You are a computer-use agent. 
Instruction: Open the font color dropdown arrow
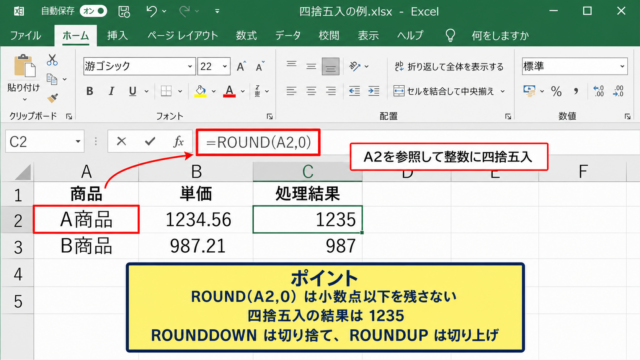point(243,91)
